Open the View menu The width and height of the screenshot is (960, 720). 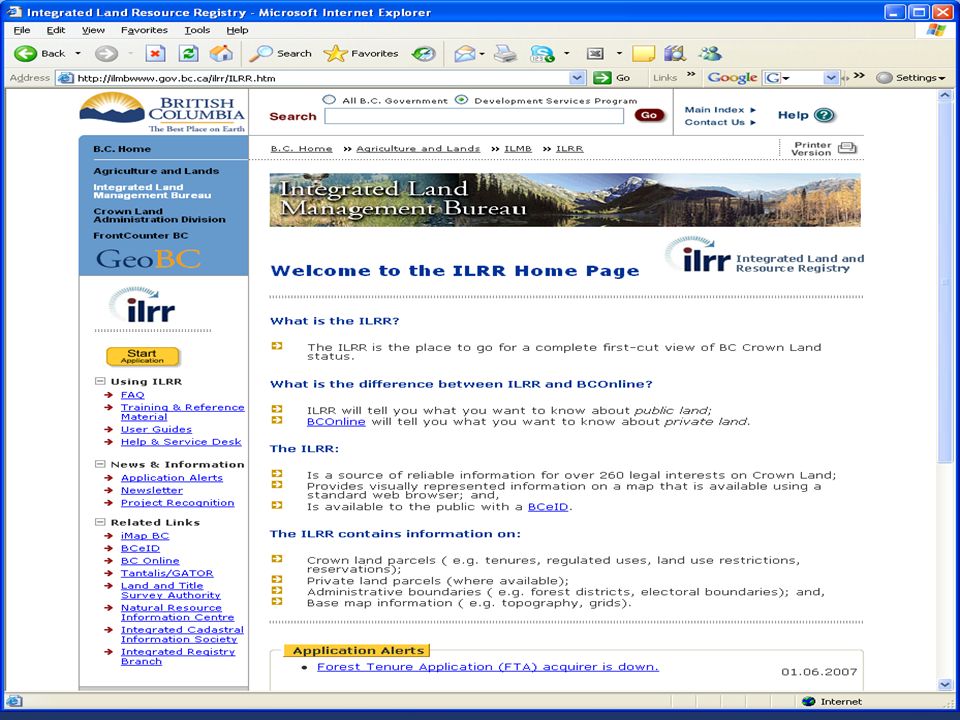93,30
